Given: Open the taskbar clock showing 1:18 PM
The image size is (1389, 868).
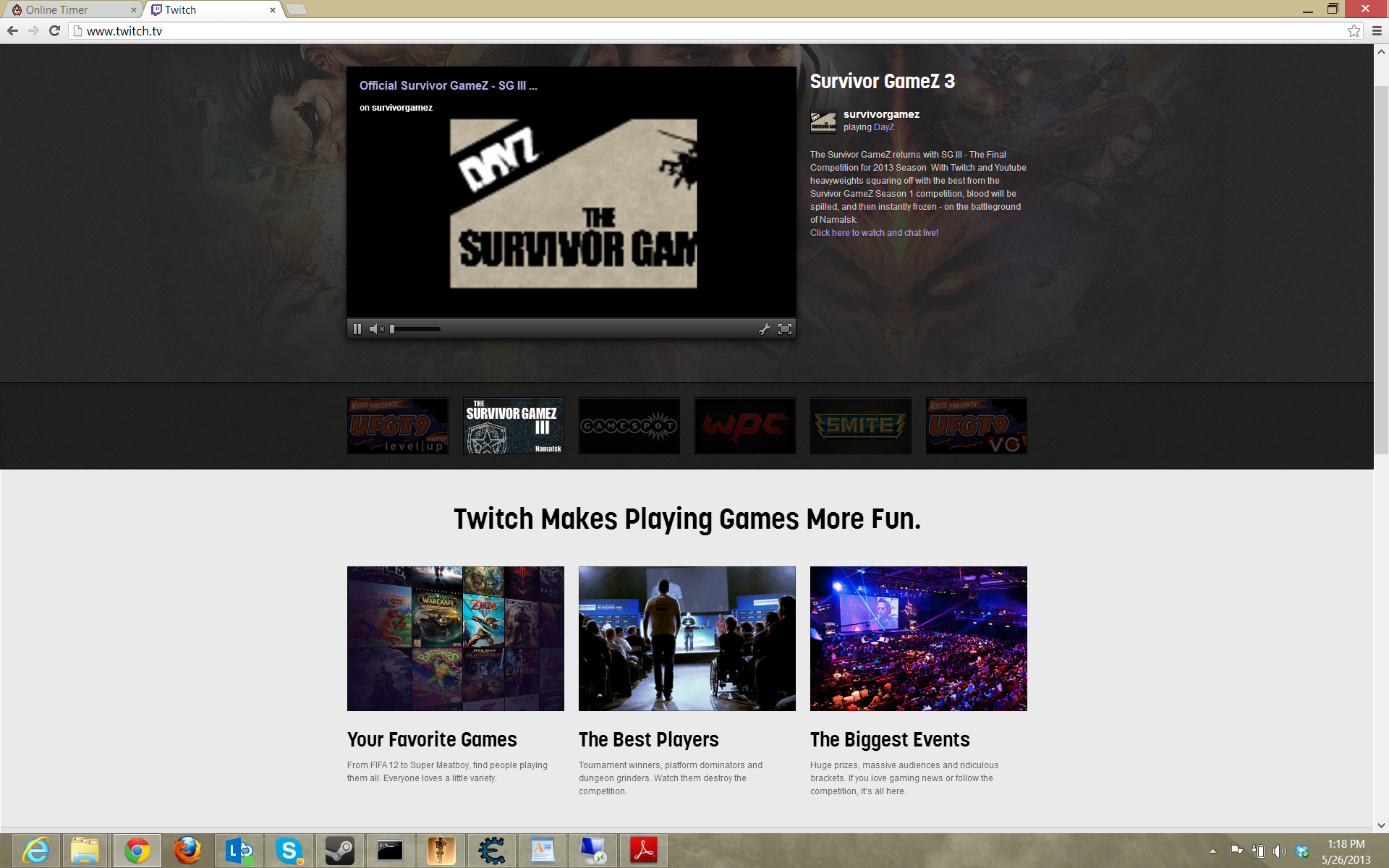Looking at the screenshot, I should pyautogui.click(x=1346, y=851).
